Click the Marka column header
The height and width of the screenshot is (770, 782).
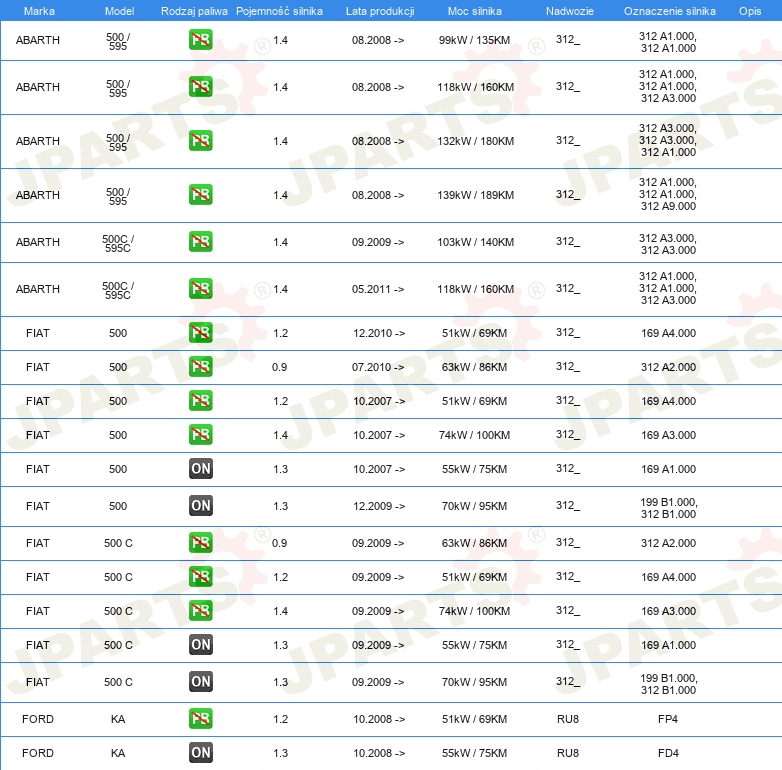pyautogui.click(x=39, y=11)
